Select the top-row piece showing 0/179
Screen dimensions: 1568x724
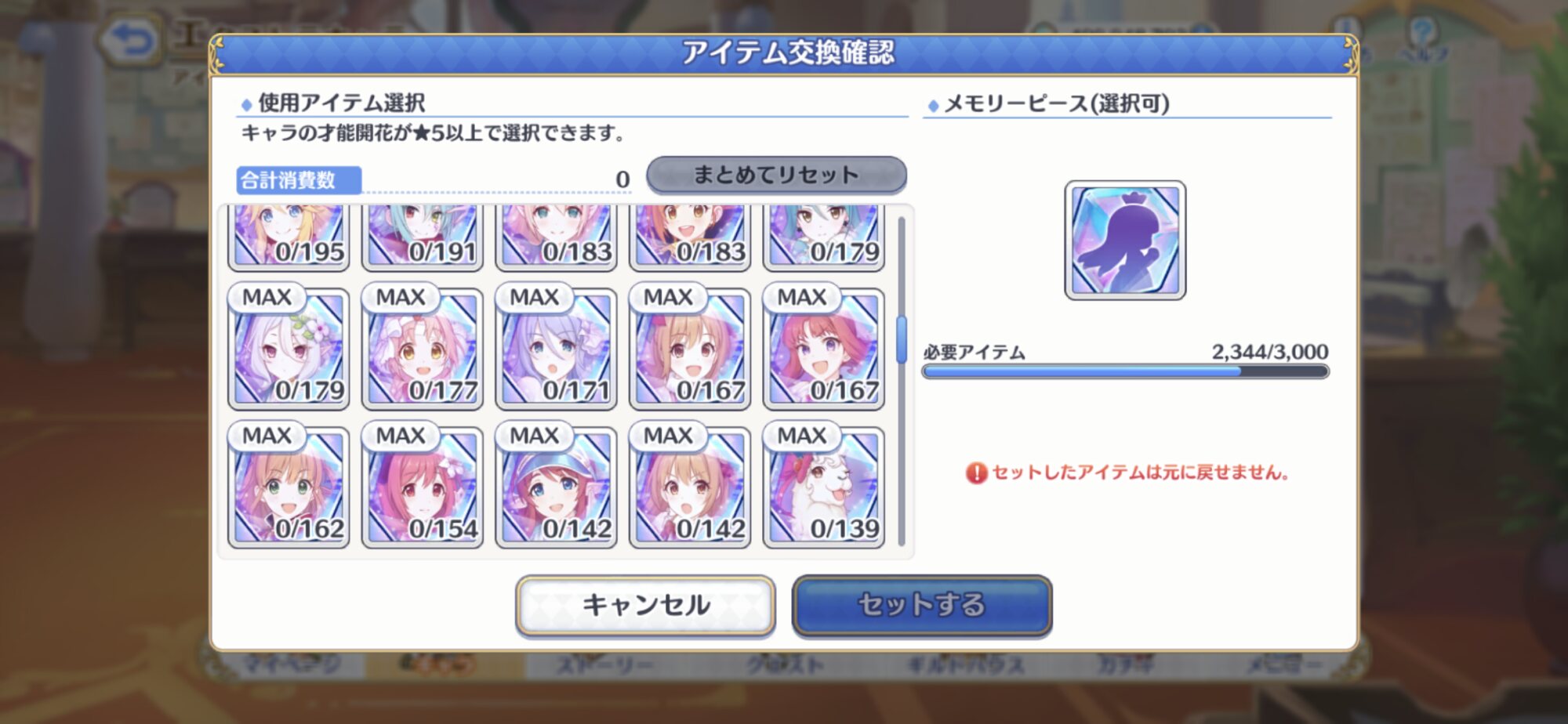[x=824, y=237]
